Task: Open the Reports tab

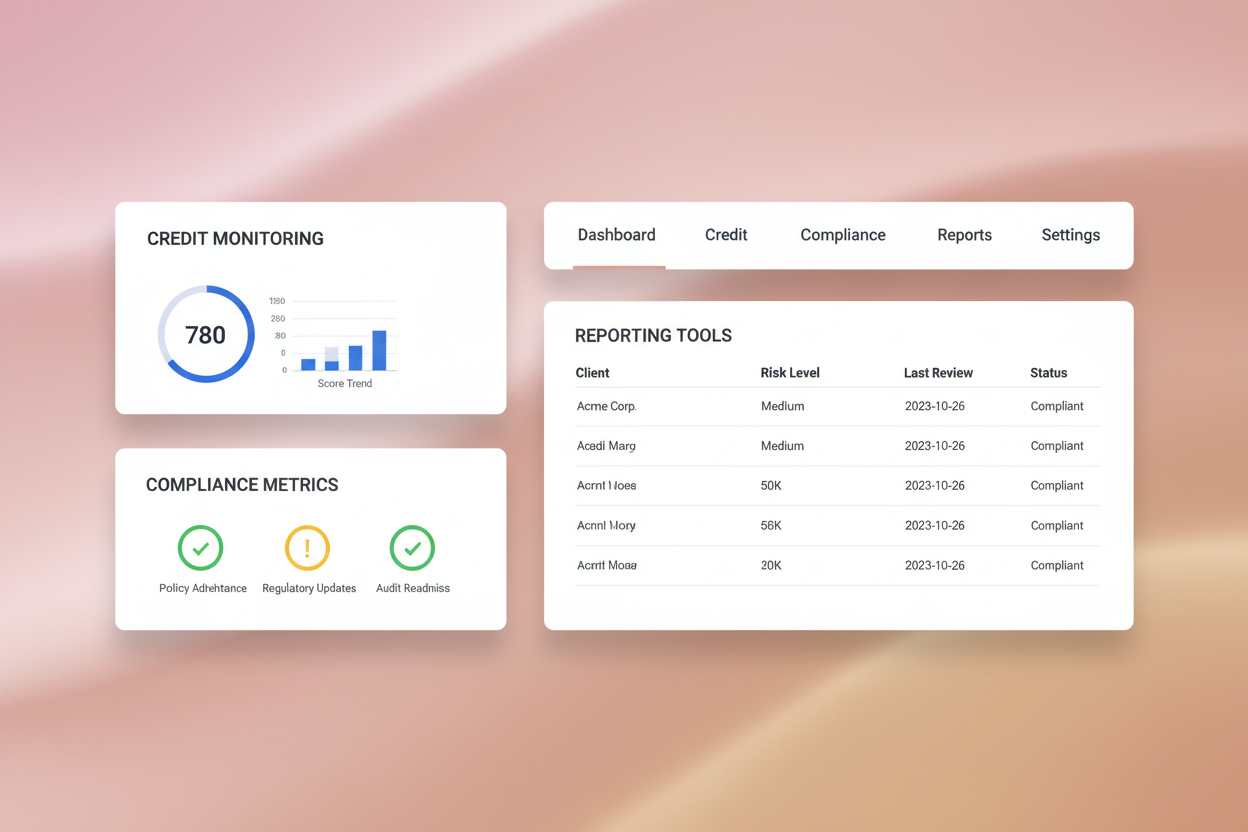Action: pos(964,235)
